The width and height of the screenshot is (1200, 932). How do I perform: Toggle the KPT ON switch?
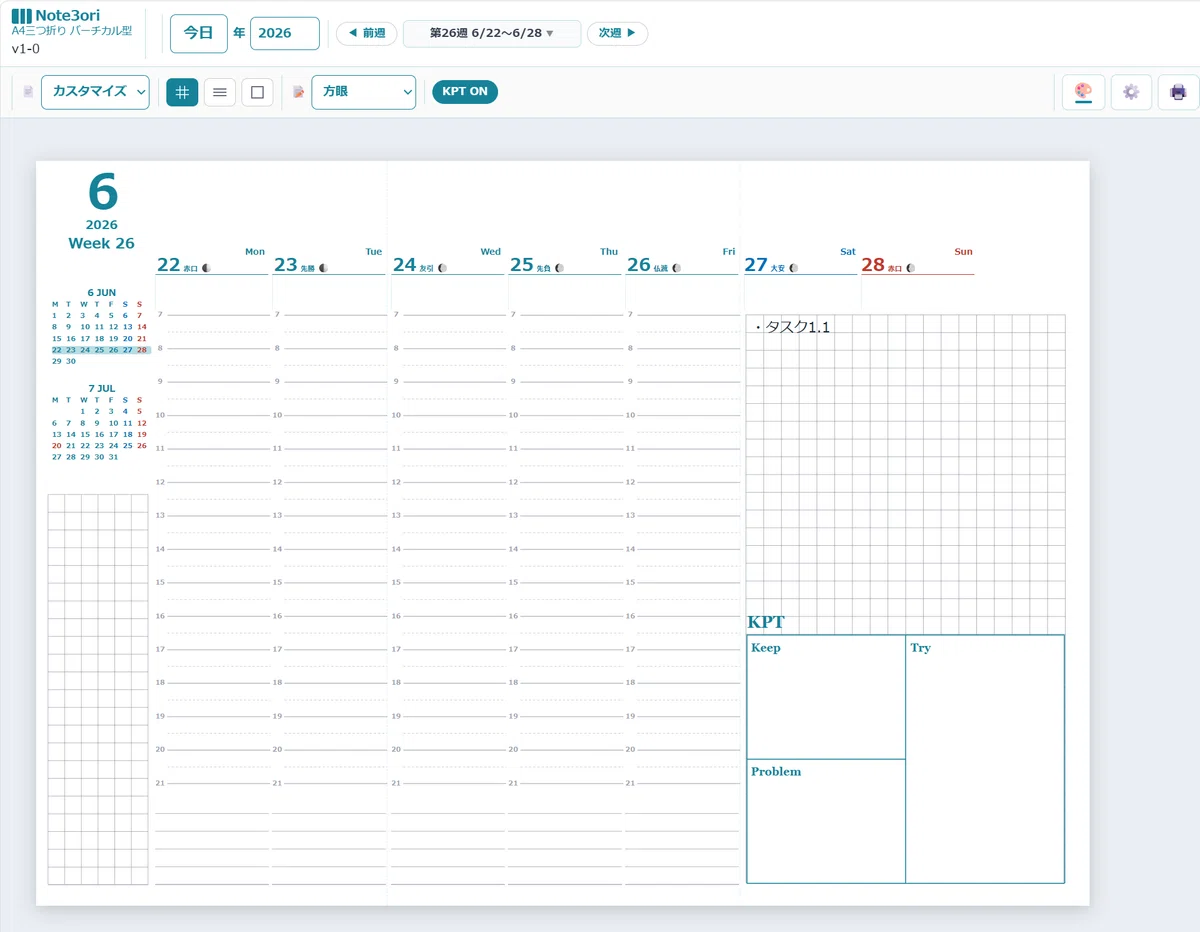[465, 92]
